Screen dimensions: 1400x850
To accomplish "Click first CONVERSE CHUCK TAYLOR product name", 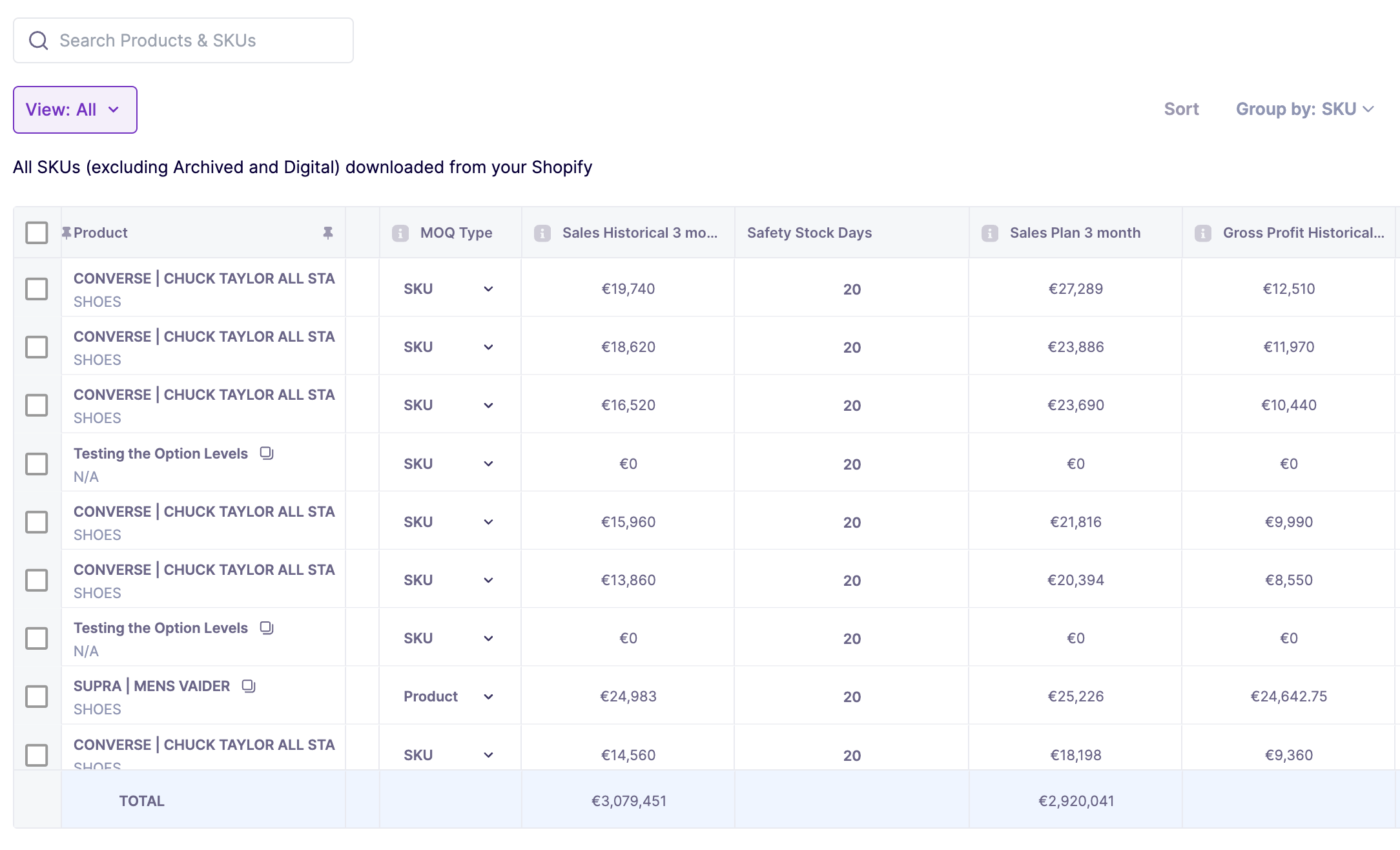I will pos(204,278).
